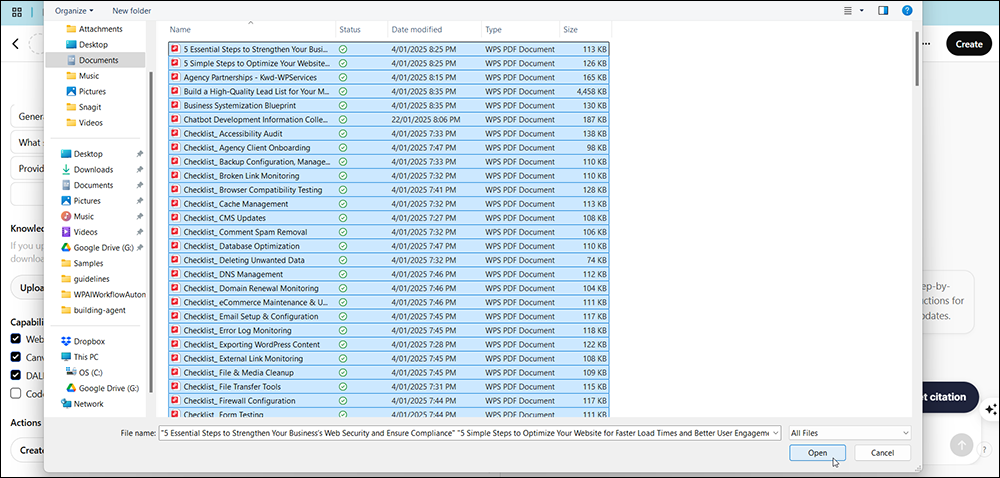
Task: Expand the File name history dropdown arrow
Action: (x=776, y=433)
